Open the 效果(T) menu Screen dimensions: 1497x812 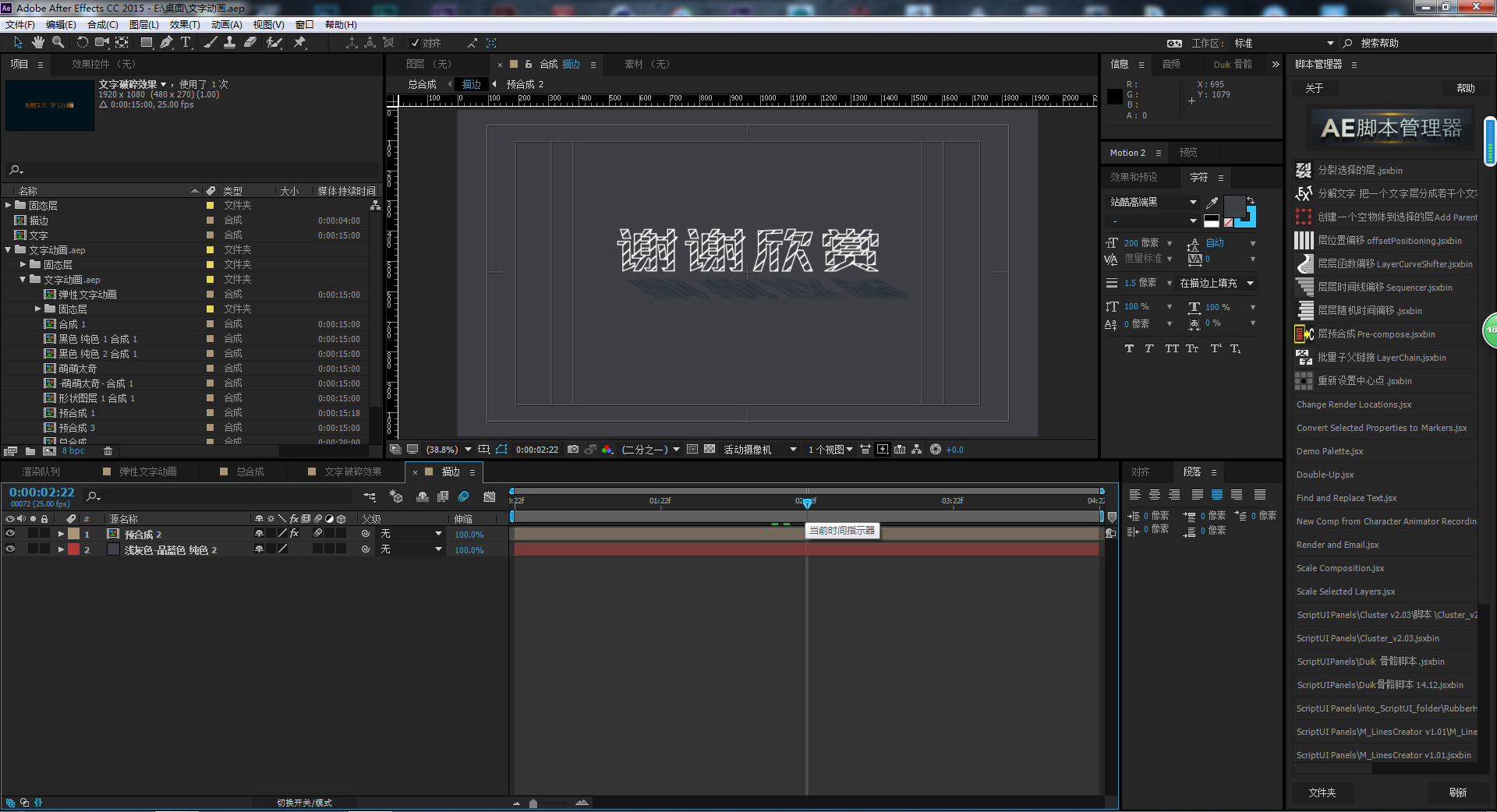(184, 25)
